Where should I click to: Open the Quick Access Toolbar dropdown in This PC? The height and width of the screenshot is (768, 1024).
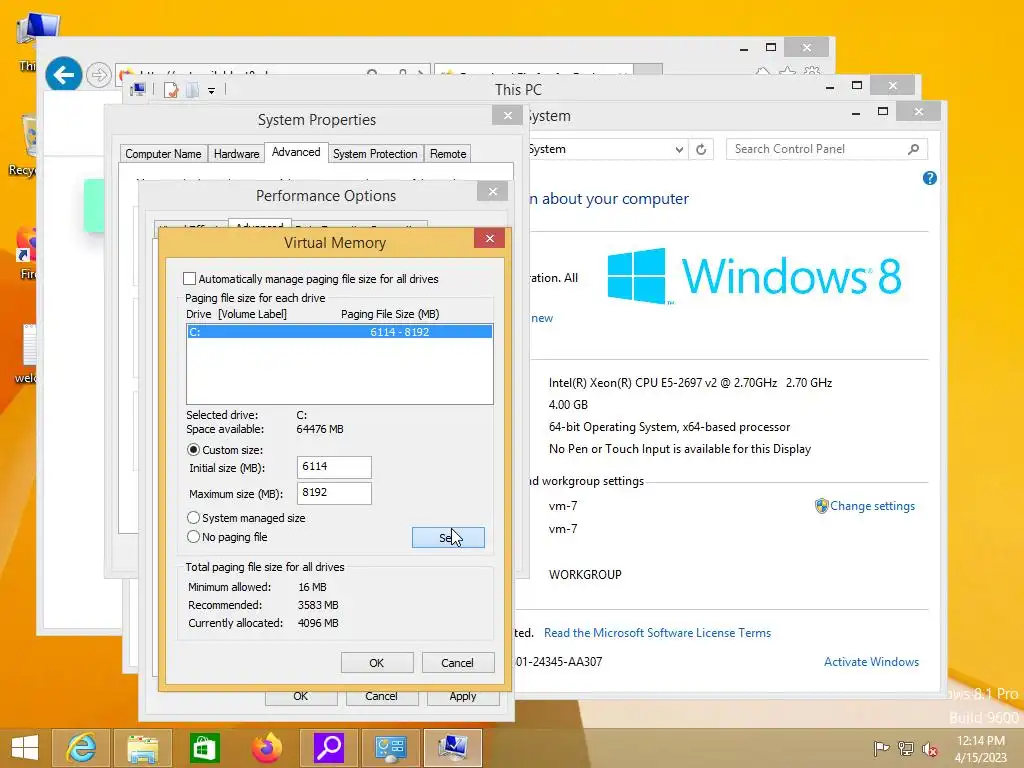(x=212, y=91)
